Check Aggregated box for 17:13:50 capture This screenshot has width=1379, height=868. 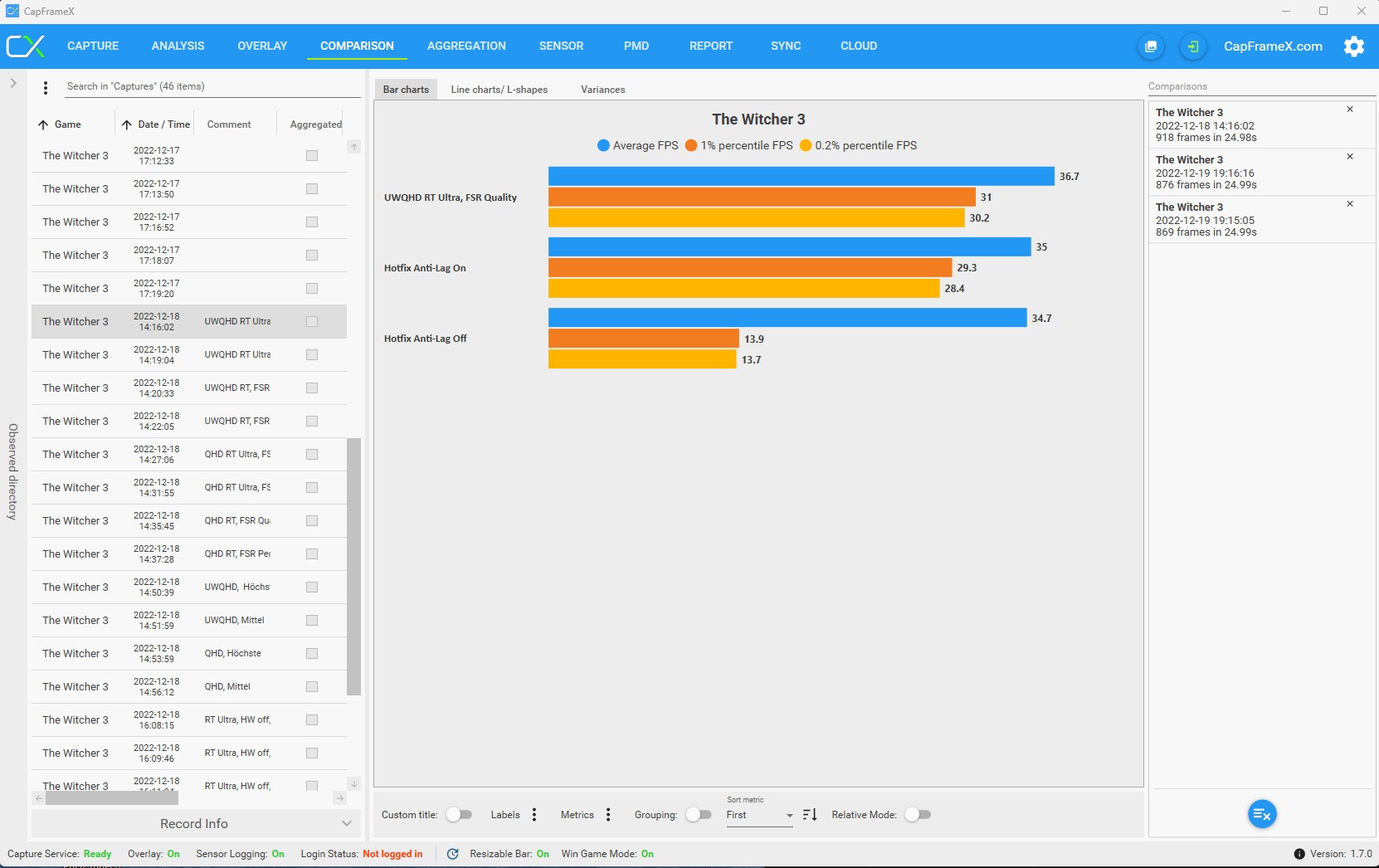click(x=312, y=188)
